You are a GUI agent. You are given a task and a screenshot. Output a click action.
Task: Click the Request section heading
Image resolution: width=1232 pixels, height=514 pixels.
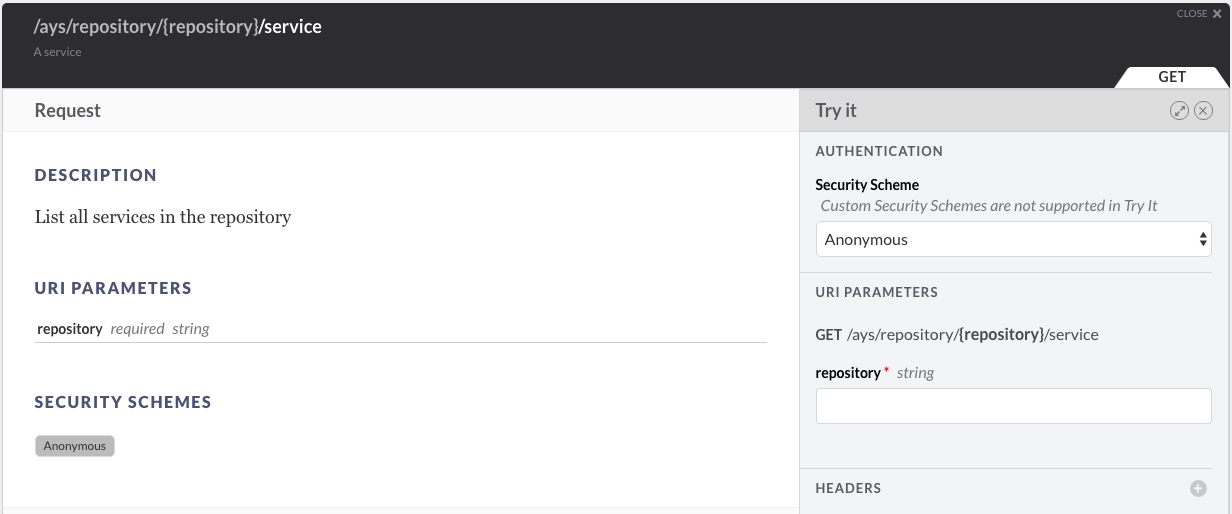point(68,111)
